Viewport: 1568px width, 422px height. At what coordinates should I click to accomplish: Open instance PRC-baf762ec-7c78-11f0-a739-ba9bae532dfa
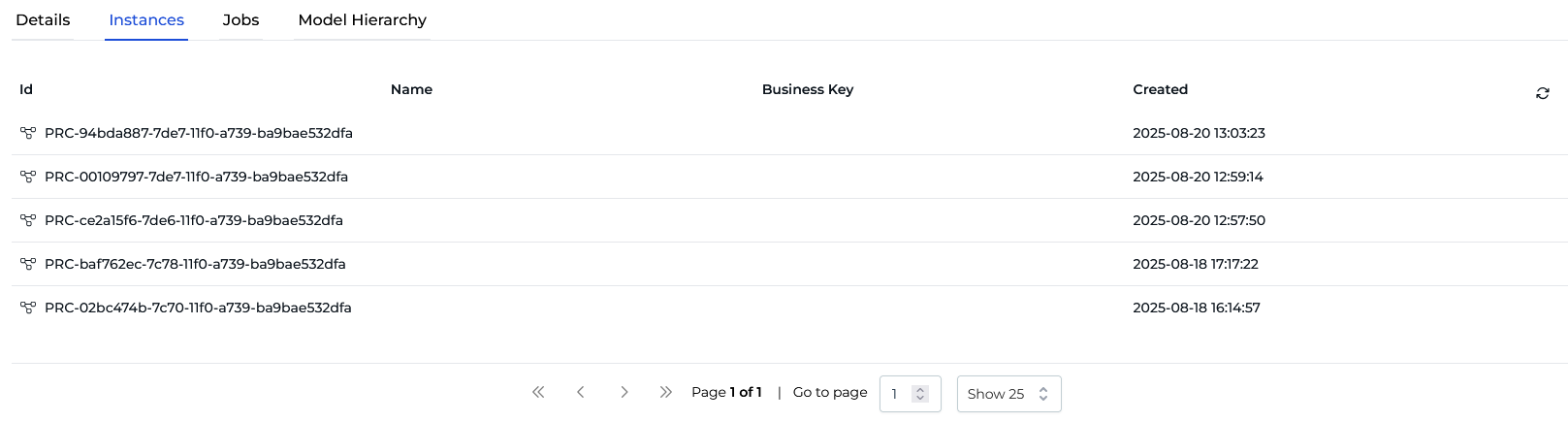click(195, 264)
